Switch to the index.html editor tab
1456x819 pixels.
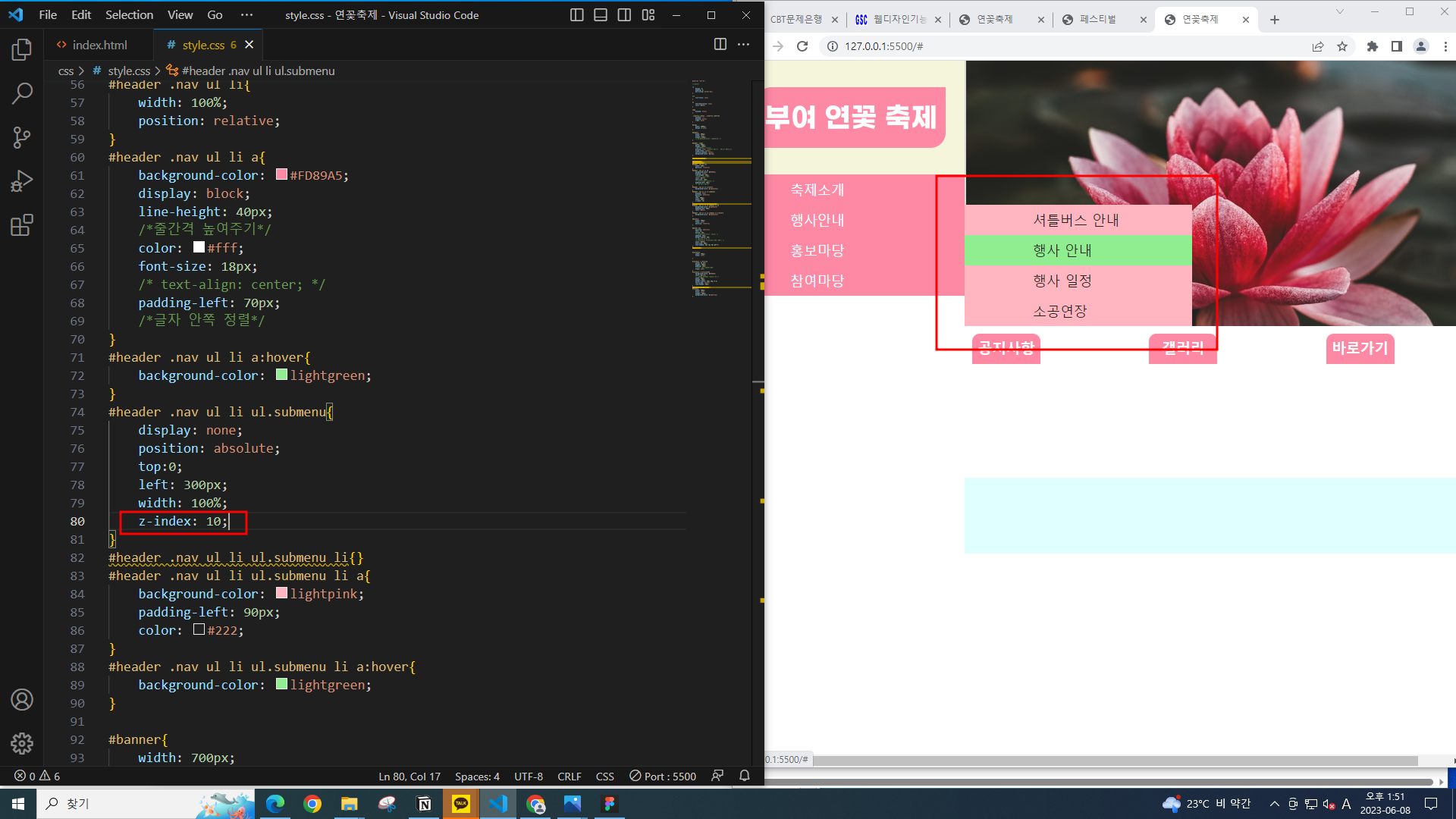tap(93, 45)
